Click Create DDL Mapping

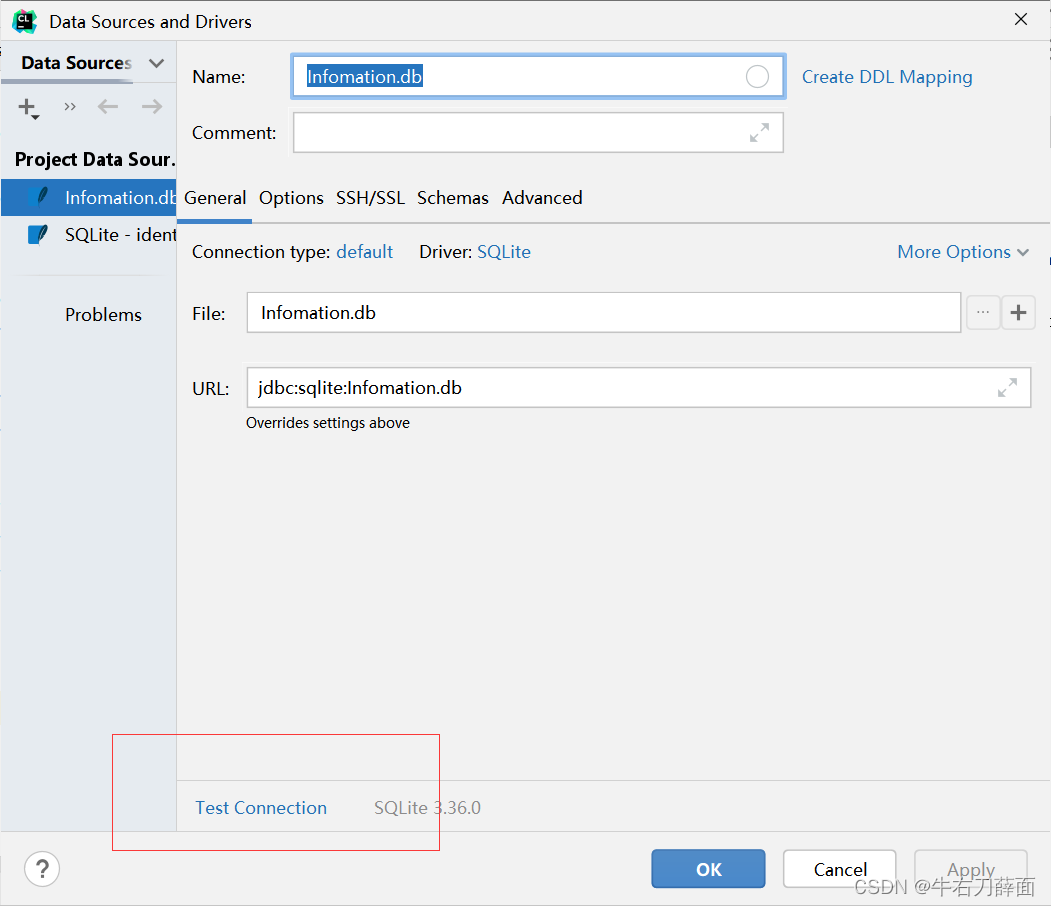pos(886,77)
